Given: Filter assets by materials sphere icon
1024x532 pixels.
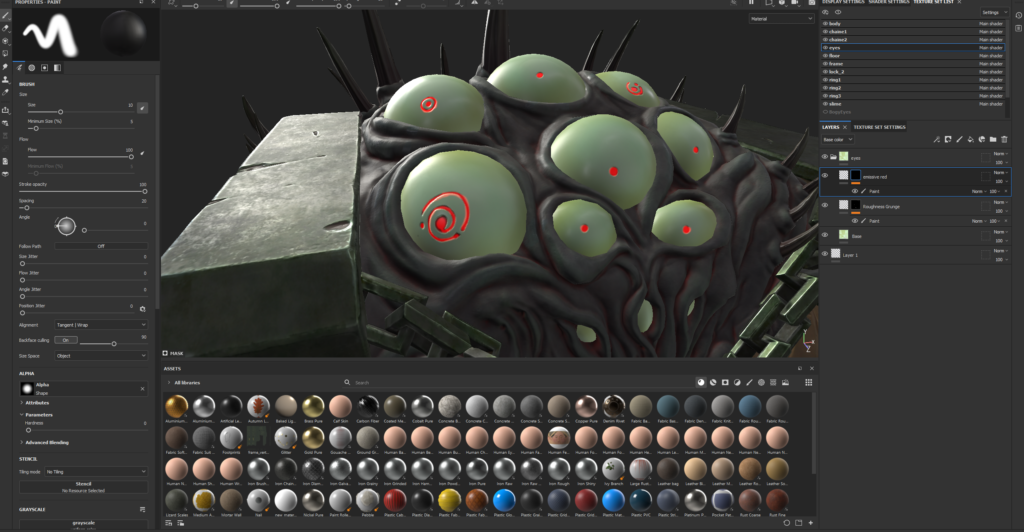Looking at the screenshot, I should [x=701, y=382].
